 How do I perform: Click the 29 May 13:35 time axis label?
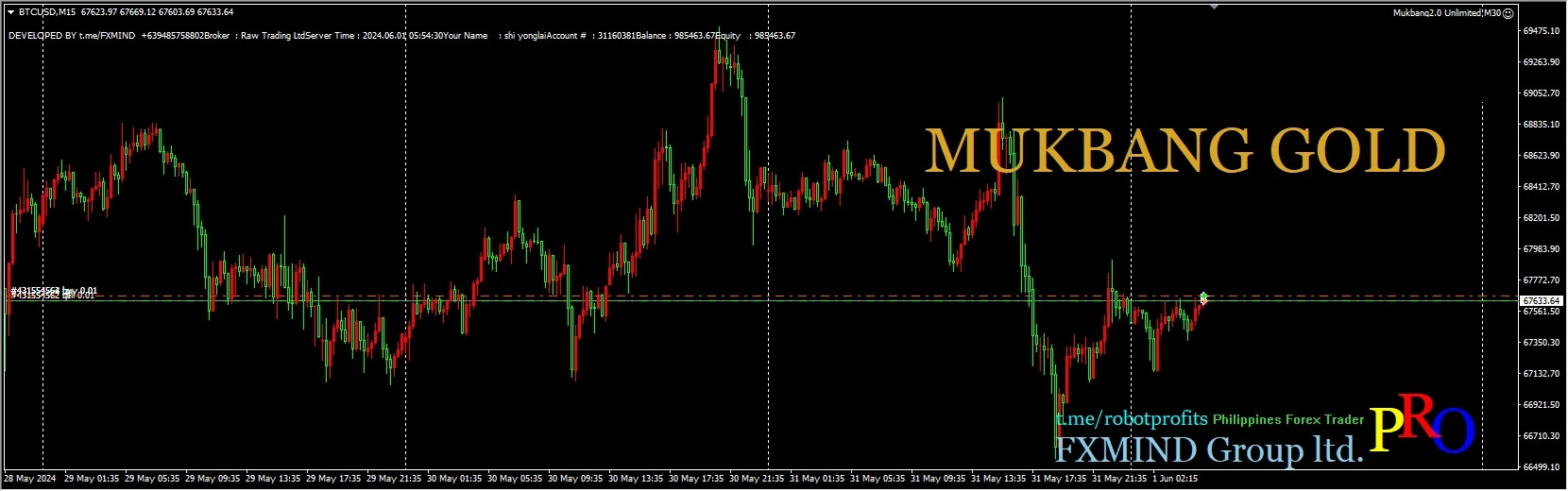pyautogui.click(x=273, y=479)
